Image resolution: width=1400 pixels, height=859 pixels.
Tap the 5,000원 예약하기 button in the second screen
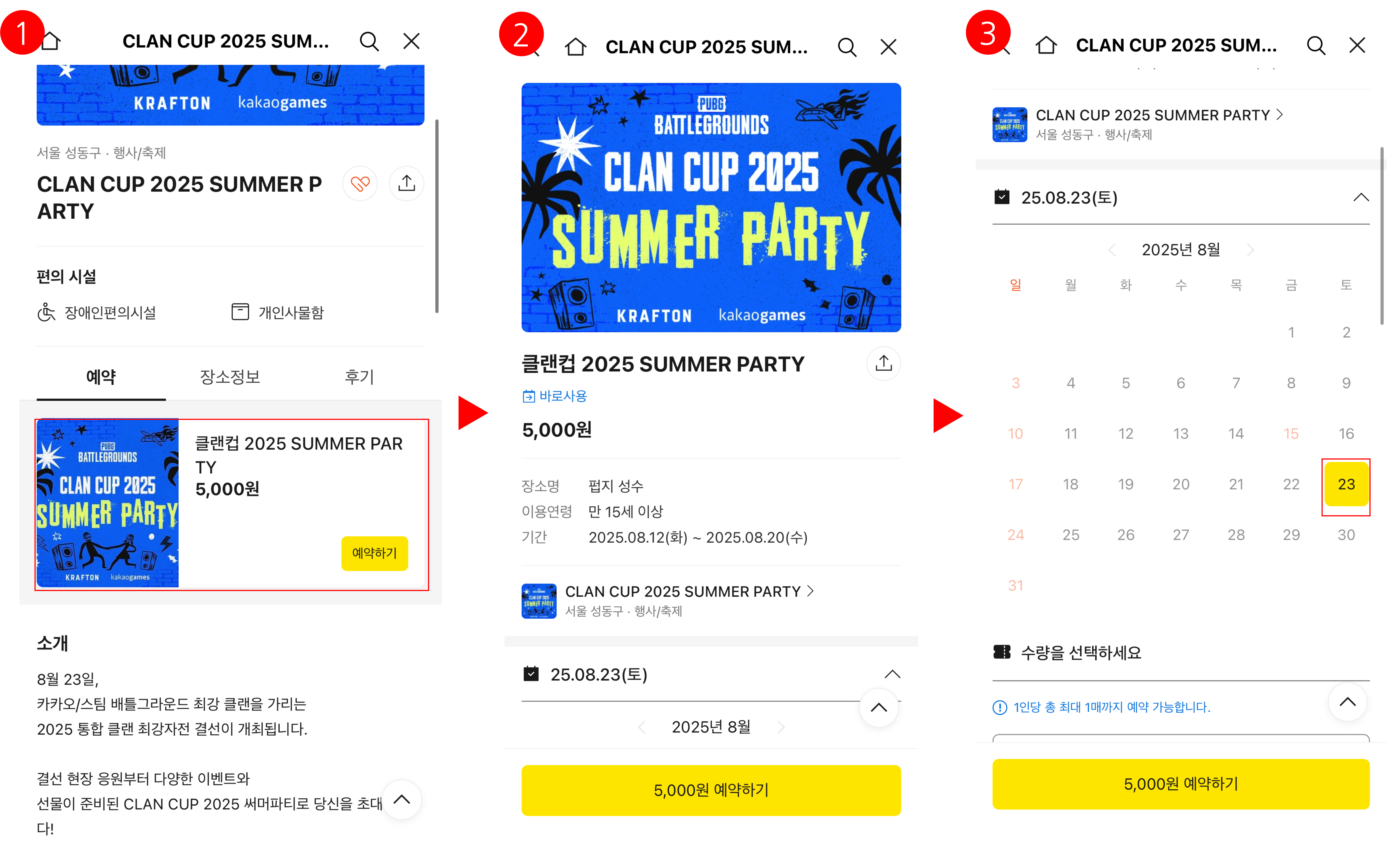[711, 790]
